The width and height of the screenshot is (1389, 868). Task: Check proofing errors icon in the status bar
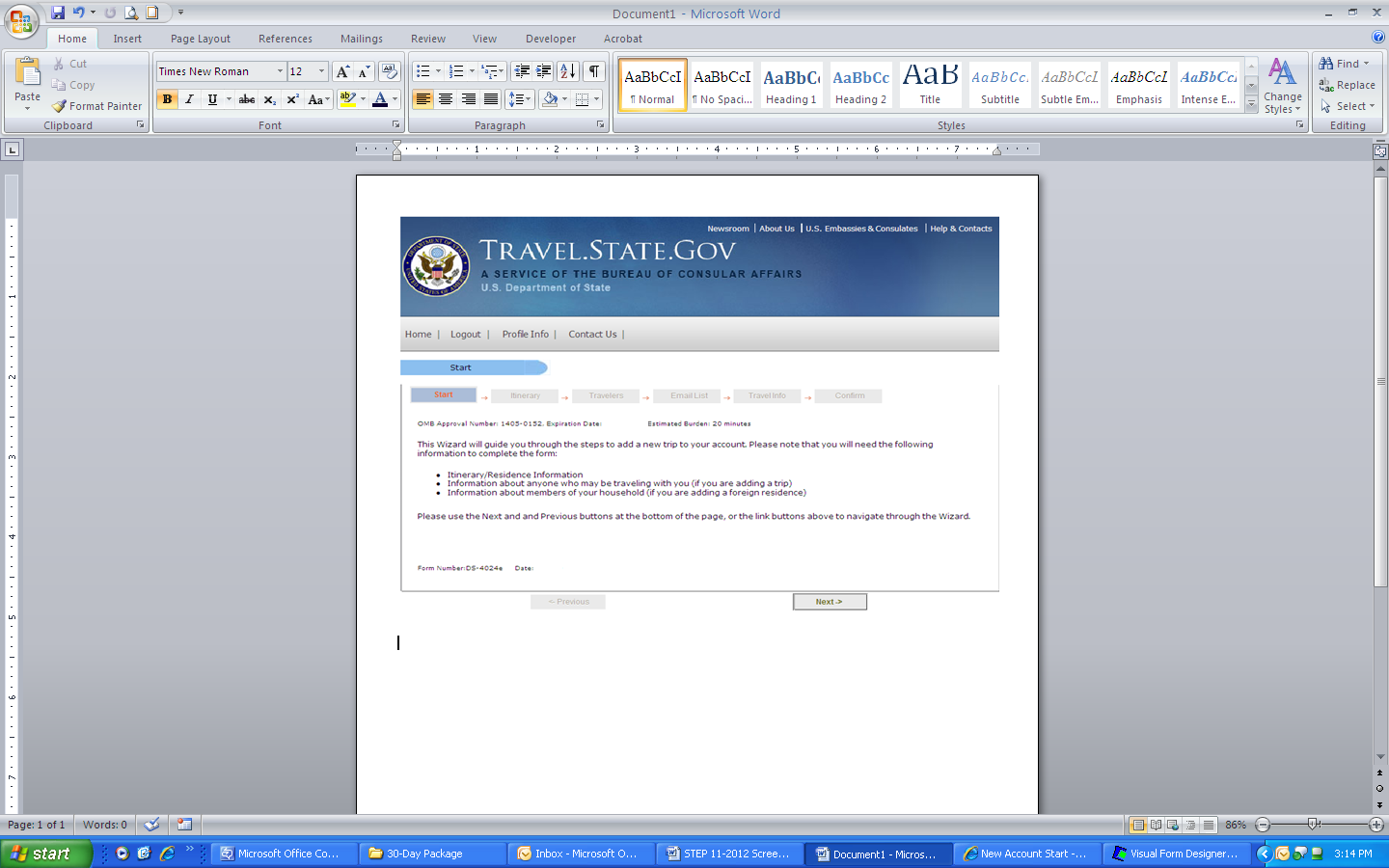pyautogui.click(x=151, y=825)
